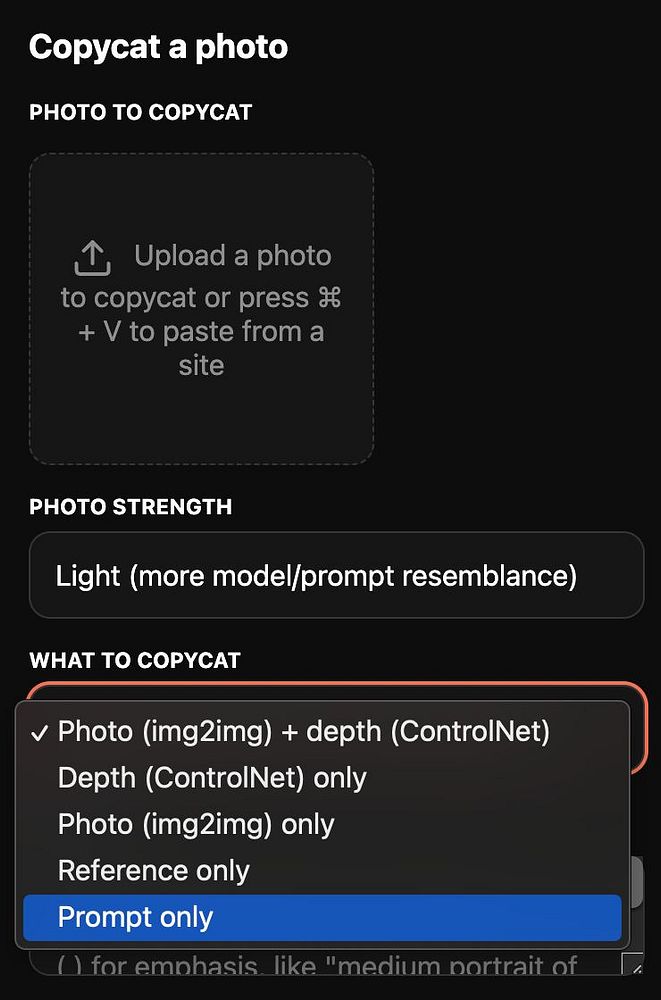Click the "PHOTO TO COPYCAT" label
The width and height of the screenshot is (661, 1000).
[140, 112]
